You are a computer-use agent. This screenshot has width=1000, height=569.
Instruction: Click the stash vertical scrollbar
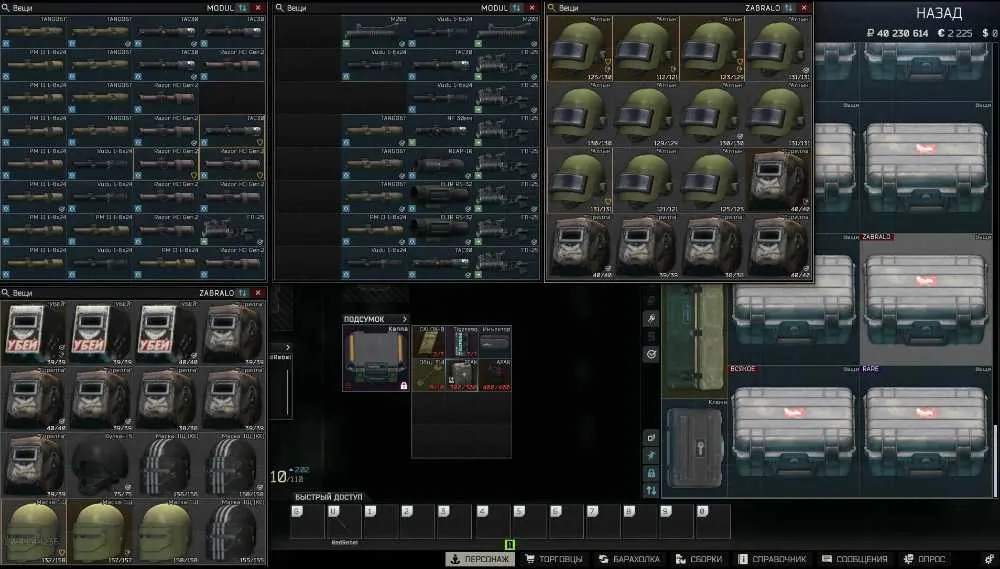[996, 459]
